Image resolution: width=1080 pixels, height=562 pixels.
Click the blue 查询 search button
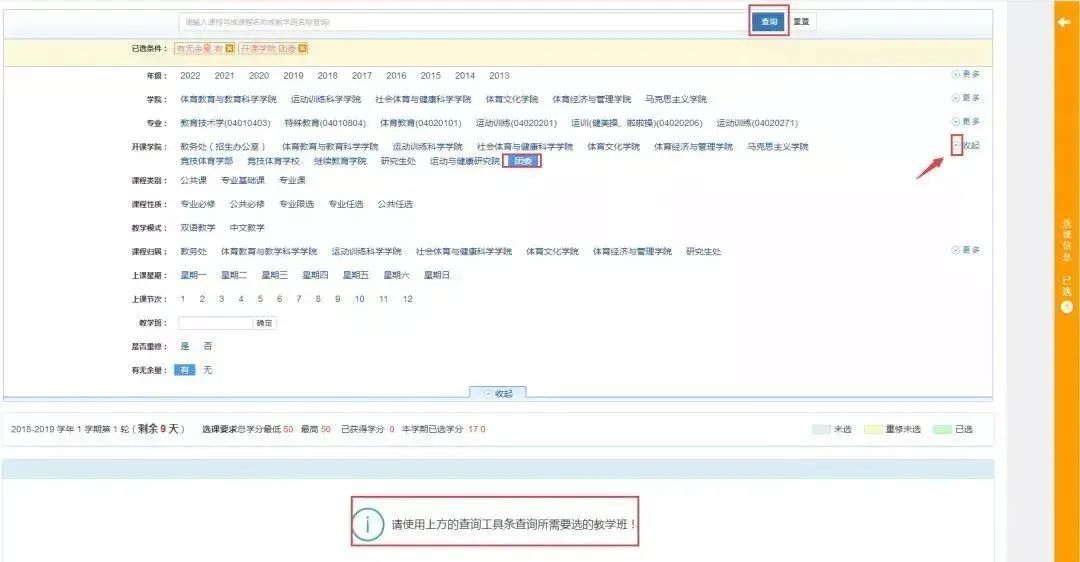point(768,22)
